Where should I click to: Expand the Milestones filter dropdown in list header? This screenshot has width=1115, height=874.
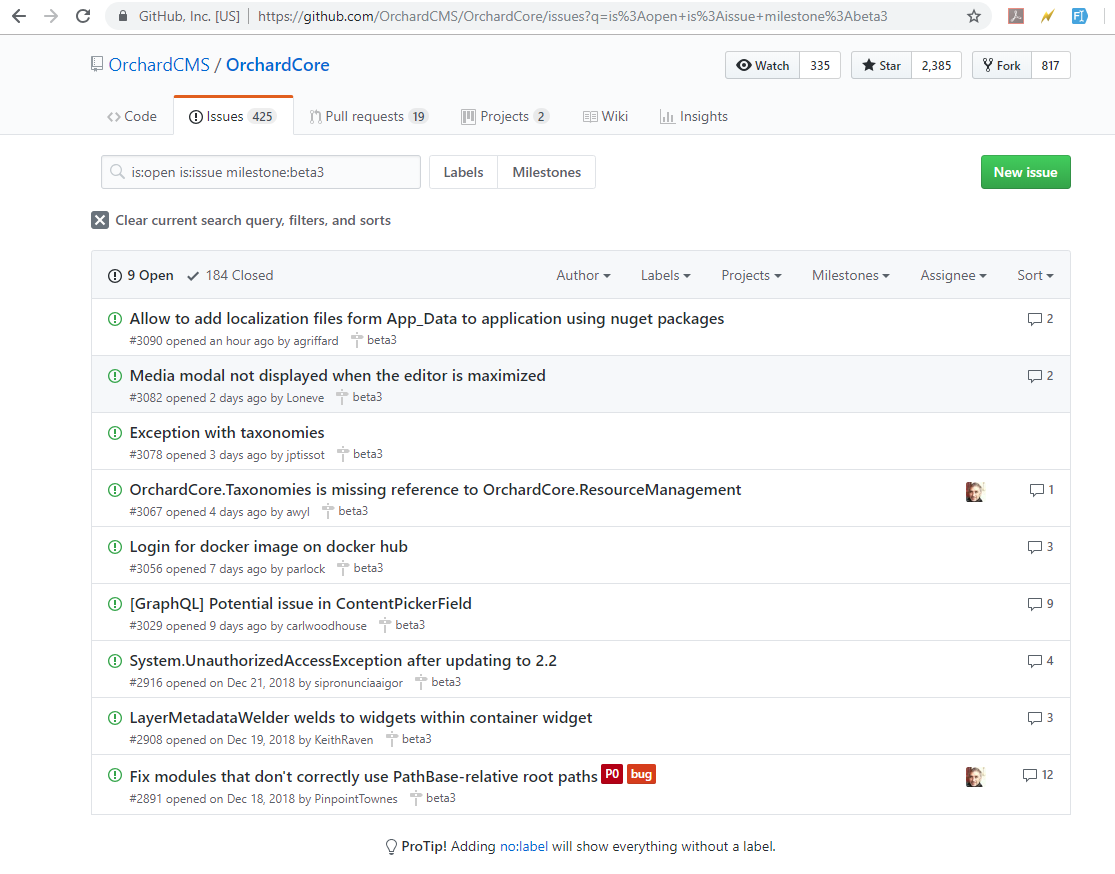tap(850, 275)
